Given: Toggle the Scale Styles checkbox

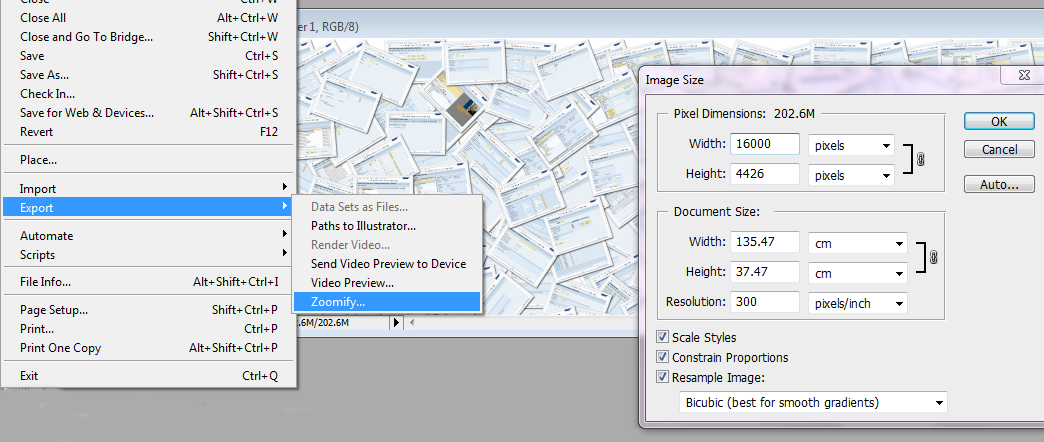Looking at the screenshot, I should pyautogui.click(x=662, y=337).
